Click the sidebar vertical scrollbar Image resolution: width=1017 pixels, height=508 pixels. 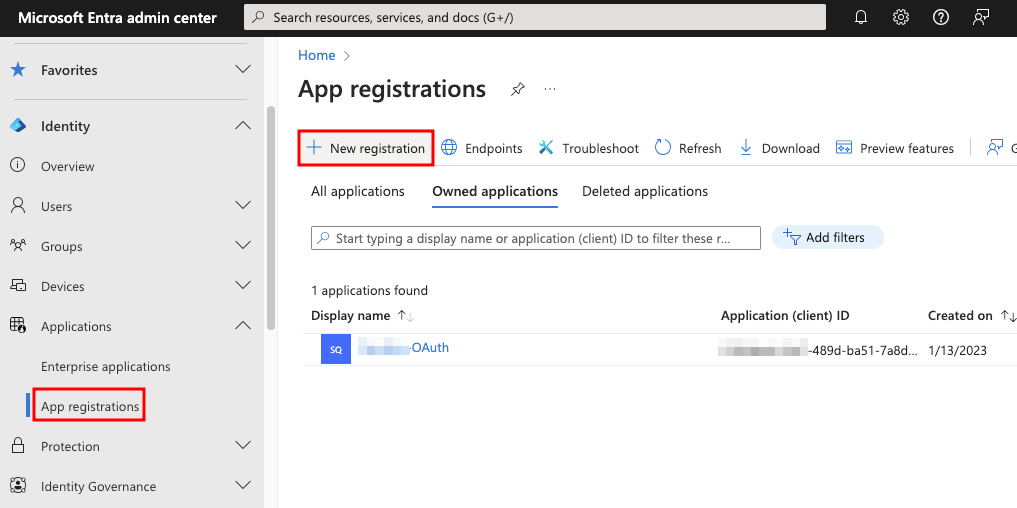(270, 218)
